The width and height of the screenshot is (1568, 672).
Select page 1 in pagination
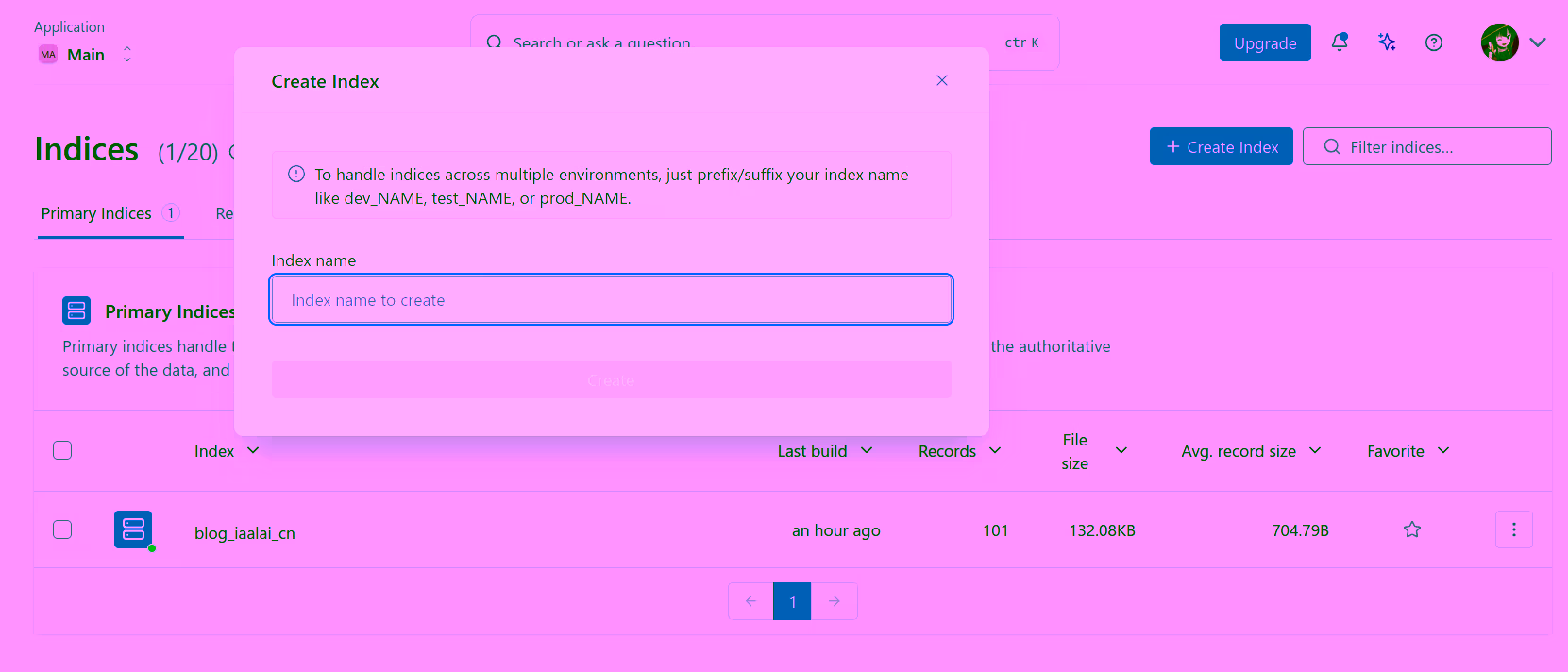(x=792, y=601)
